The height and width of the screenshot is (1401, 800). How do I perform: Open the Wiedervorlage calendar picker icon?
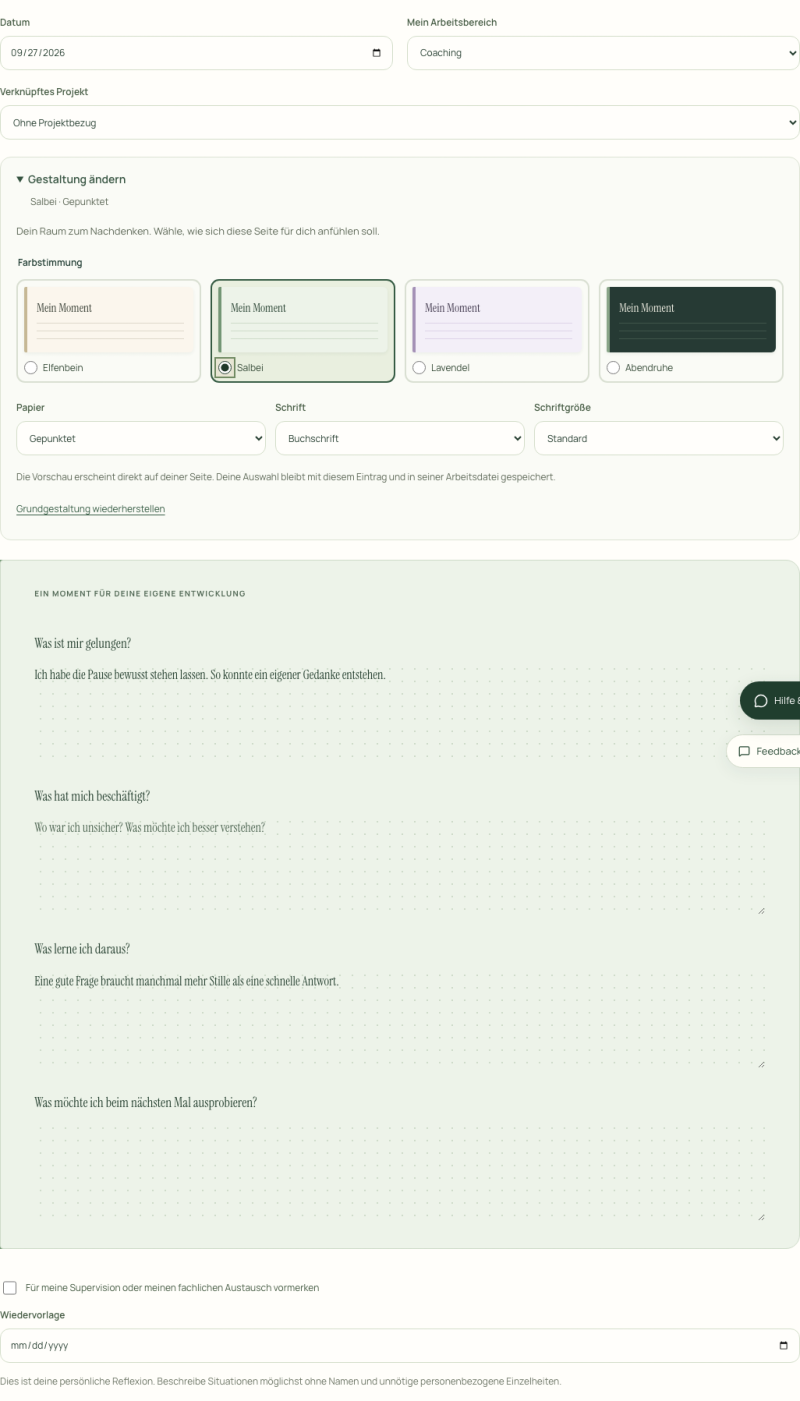[783, 1345]
